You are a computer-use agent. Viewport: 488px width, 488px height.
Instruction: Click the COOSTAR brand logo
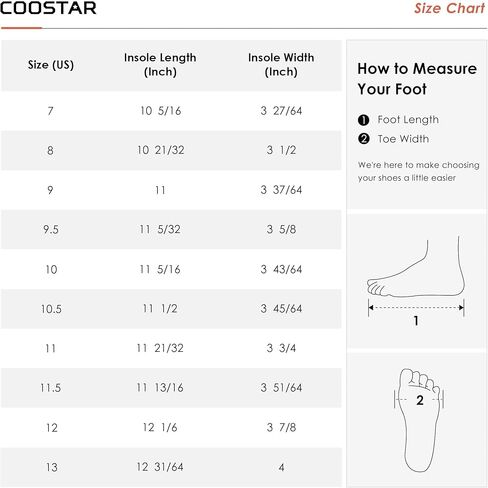tap(48, 8)
